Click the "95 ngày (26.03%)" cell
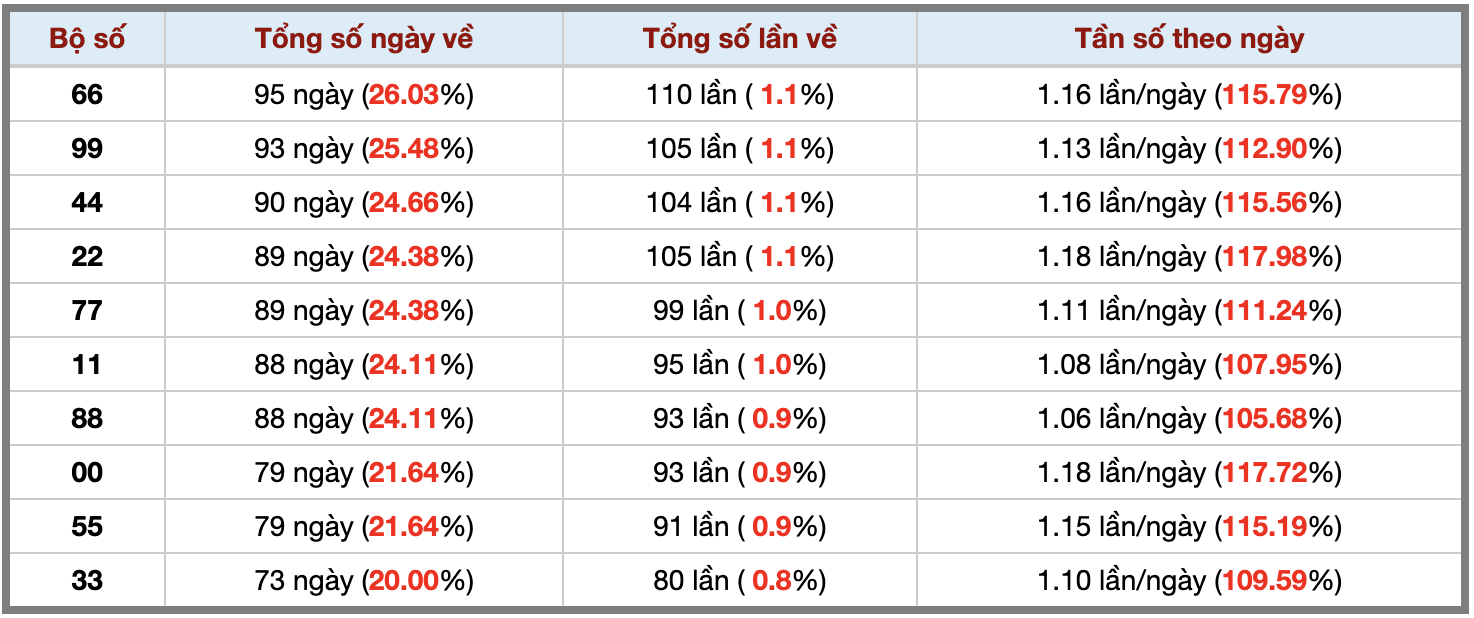The width and height of the screenshot is (1474, 618). (x=363, y=94)
